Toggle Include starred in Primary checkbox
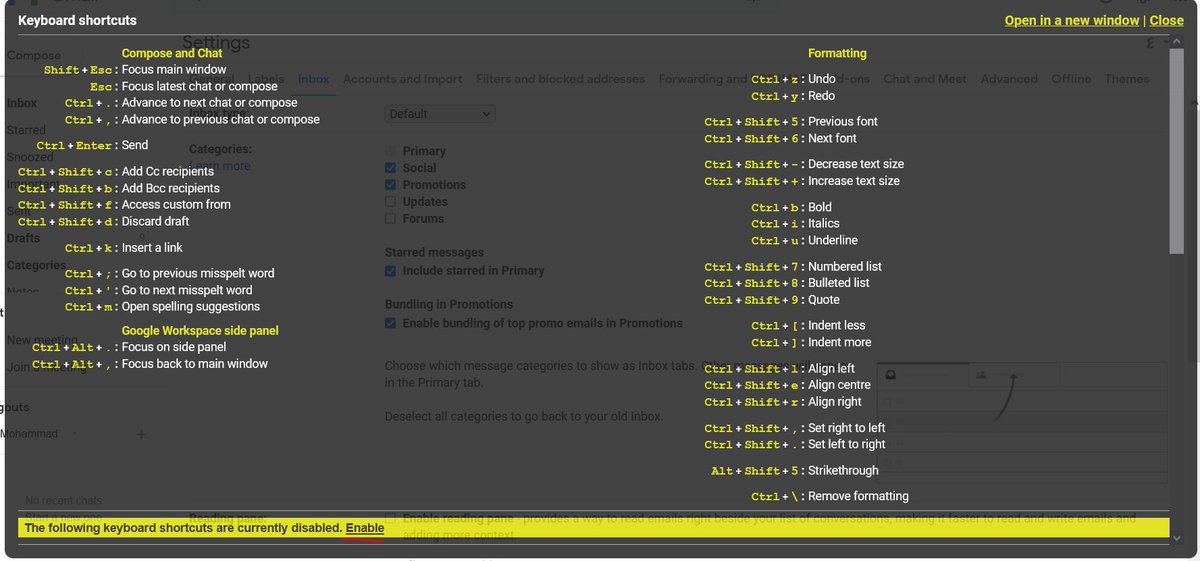Screen dimensions: 1200x561 click(391, 271)
